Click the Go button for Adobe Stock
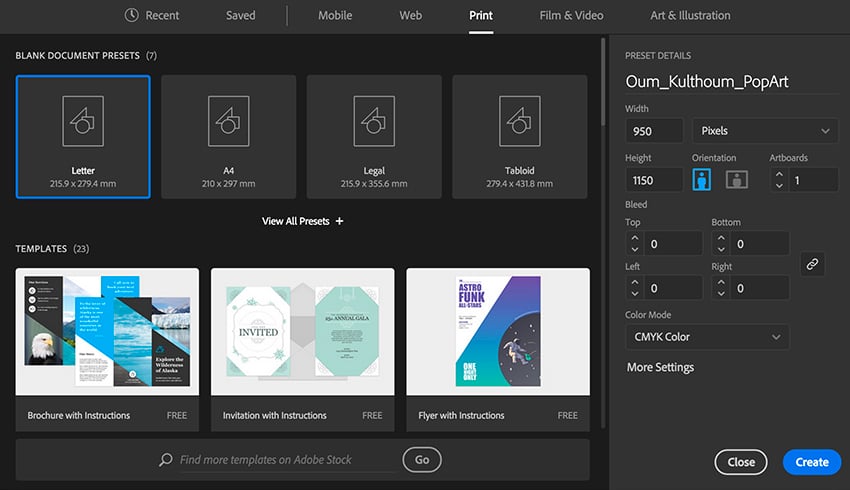The image size is (850, 490). [422, 460]
